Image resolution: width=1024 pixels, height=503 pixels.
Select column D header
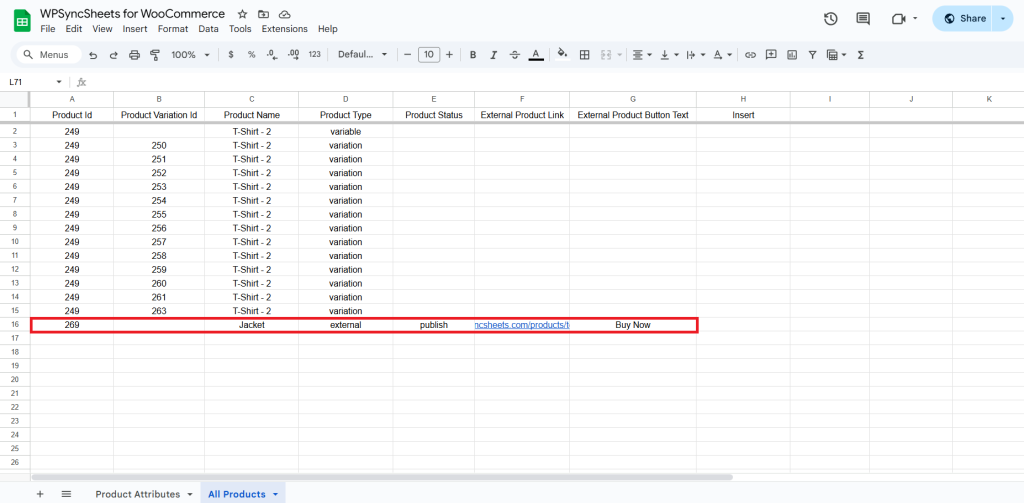pos(345,99)
